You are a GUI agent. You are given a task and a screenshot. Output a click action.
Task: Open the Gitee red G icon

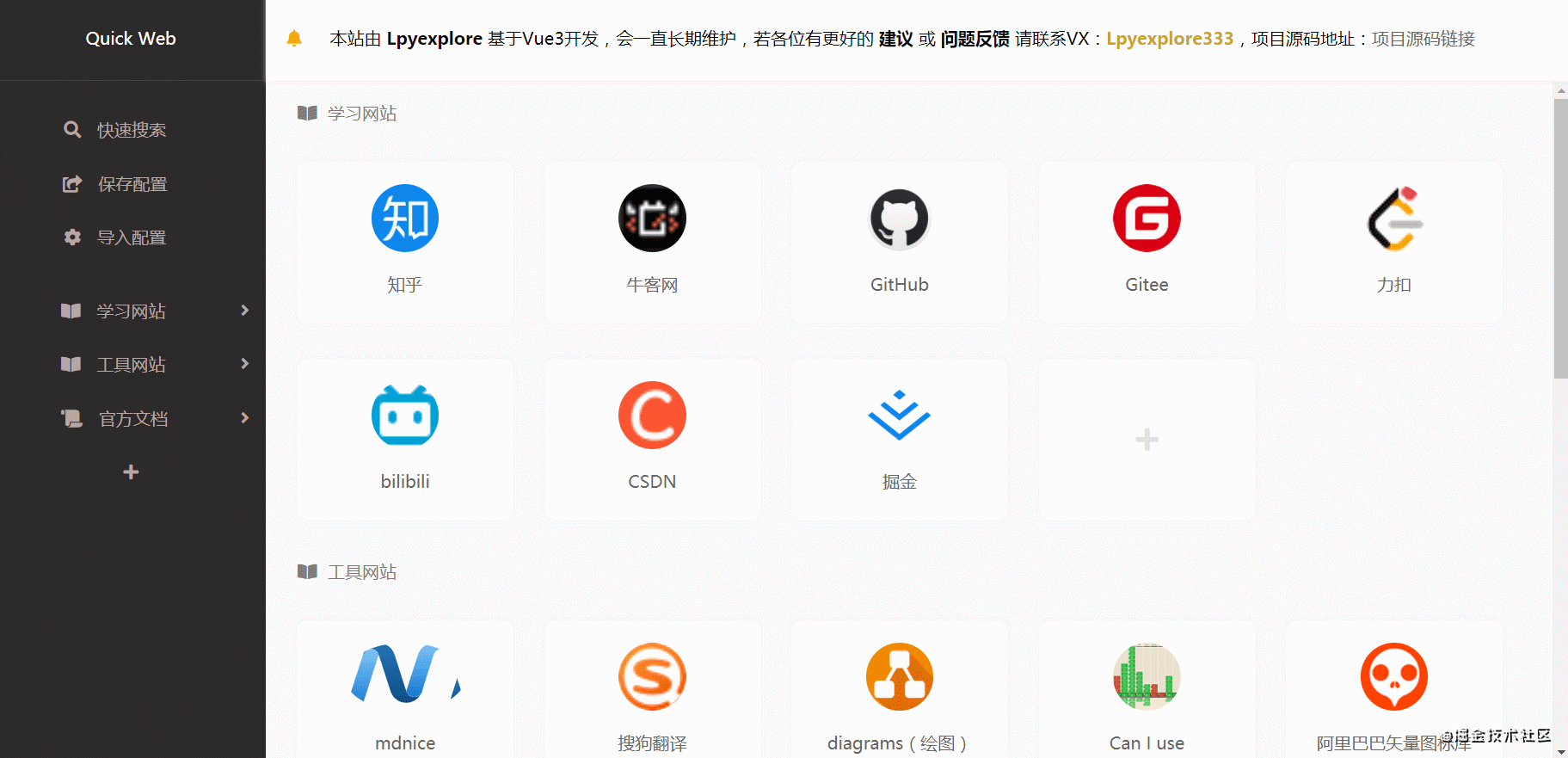click(x=1147, y=219)
